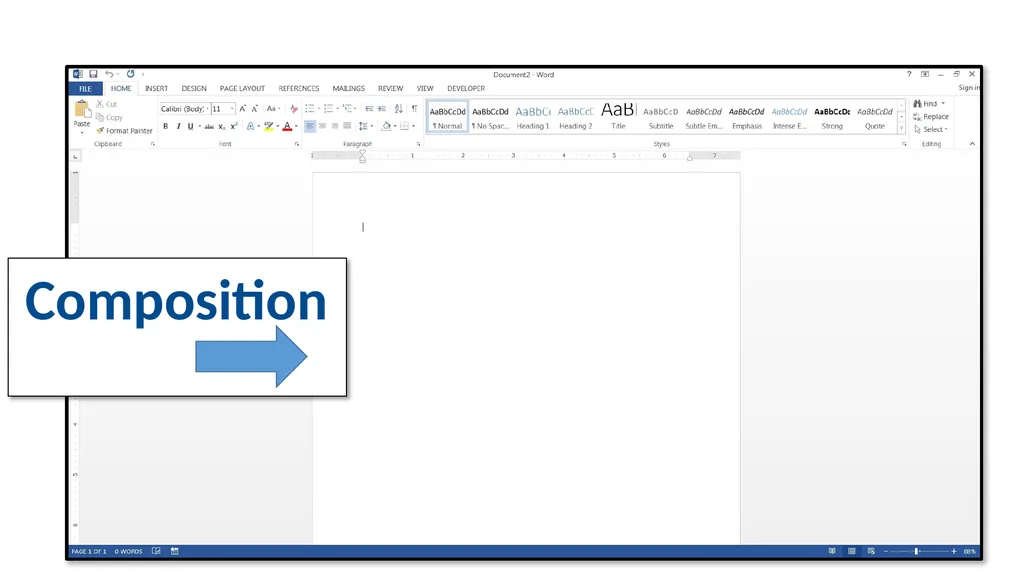
Task: Click the Clear All Formatting eraser icon
Action: [294, 109]
